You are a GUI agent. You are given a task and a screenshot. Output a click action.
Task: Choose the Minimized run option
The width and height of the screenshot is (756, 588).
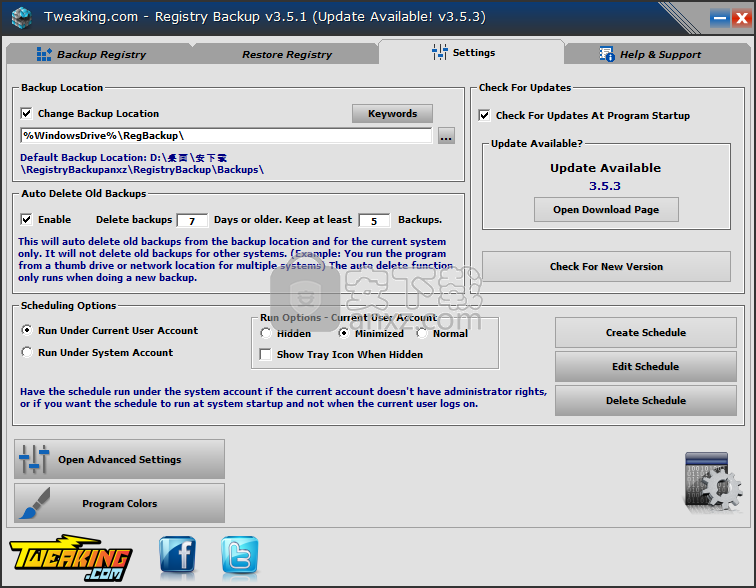coord(344,333)
